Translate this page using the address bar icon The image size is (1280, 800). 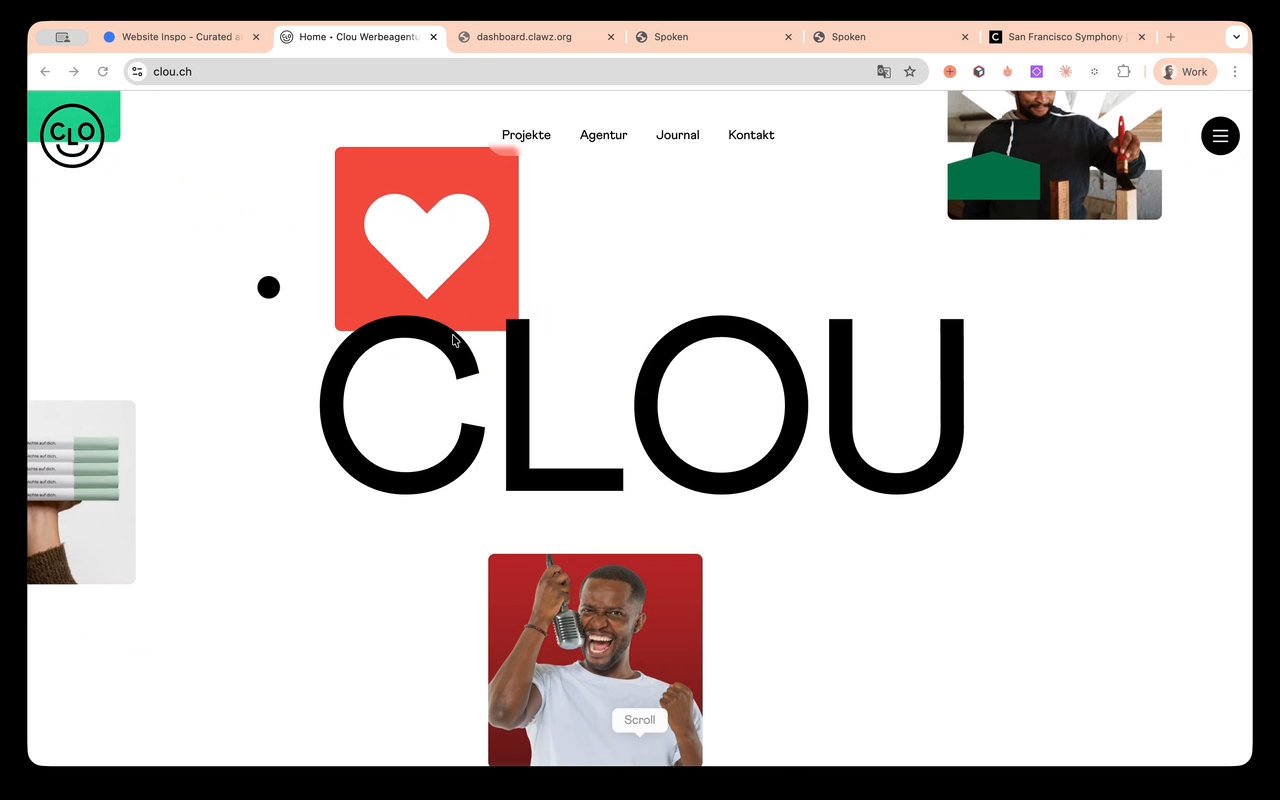(x=884, y=72)
